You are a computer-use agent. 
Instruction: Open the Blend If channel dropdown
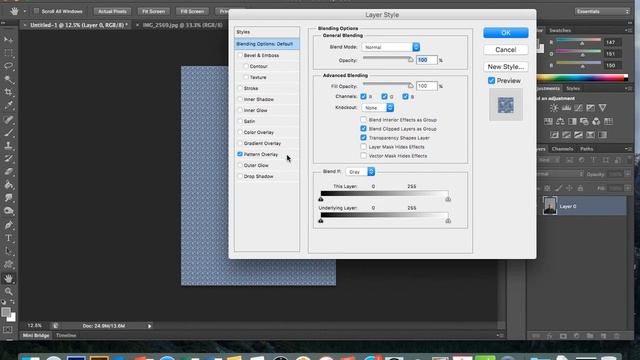pos(360,172)
